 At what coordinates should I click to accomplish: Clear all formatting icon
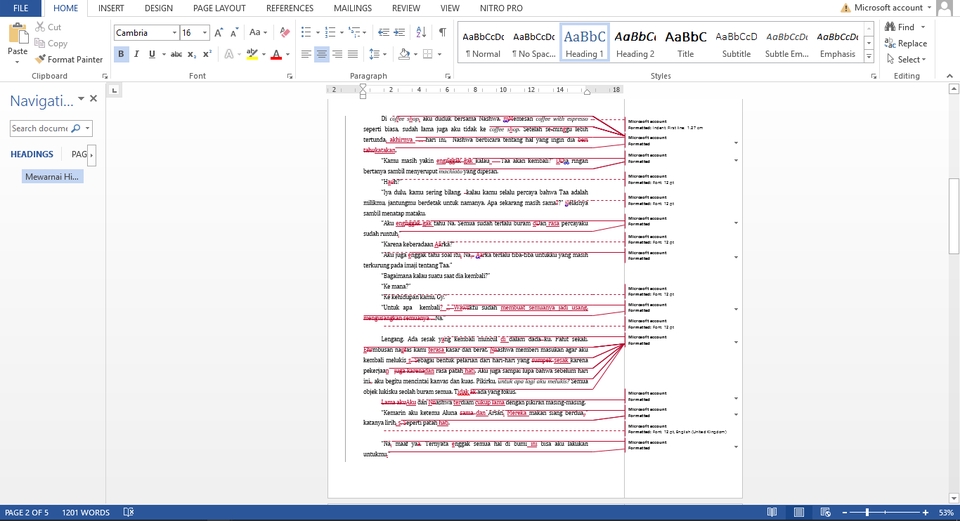coord(285,32)
